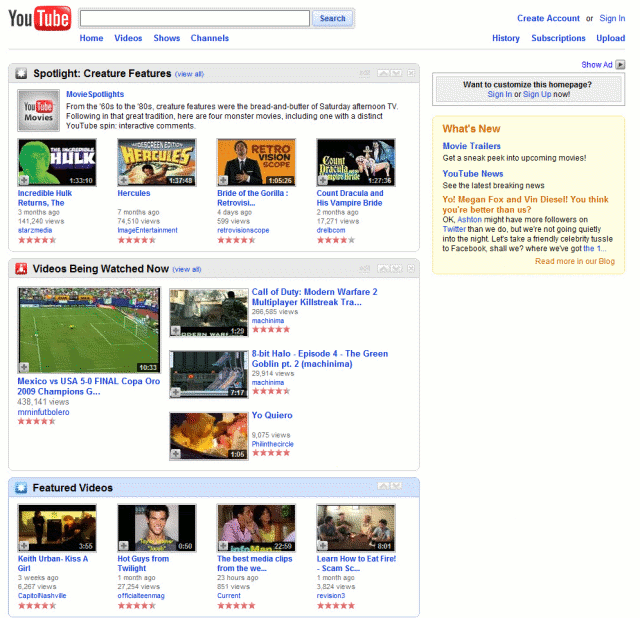The image size is (640, 618).
Task: Open the MovieSpotlights channel link
Action: click(95, 94)
